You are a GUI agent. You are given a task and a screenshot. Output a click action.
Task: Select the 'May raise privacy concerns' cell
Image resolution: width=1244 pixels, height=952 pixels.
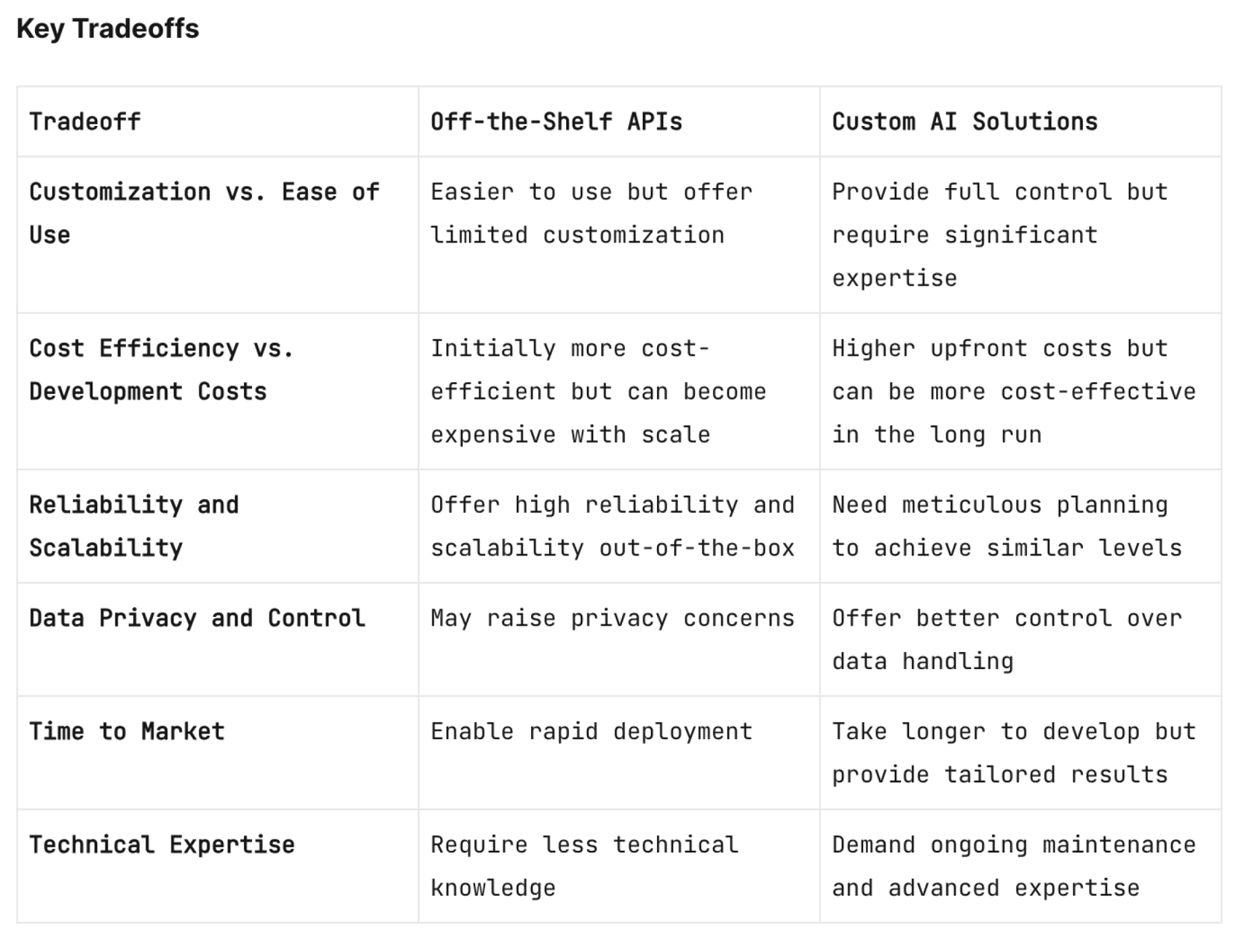[x=619, y=640]
